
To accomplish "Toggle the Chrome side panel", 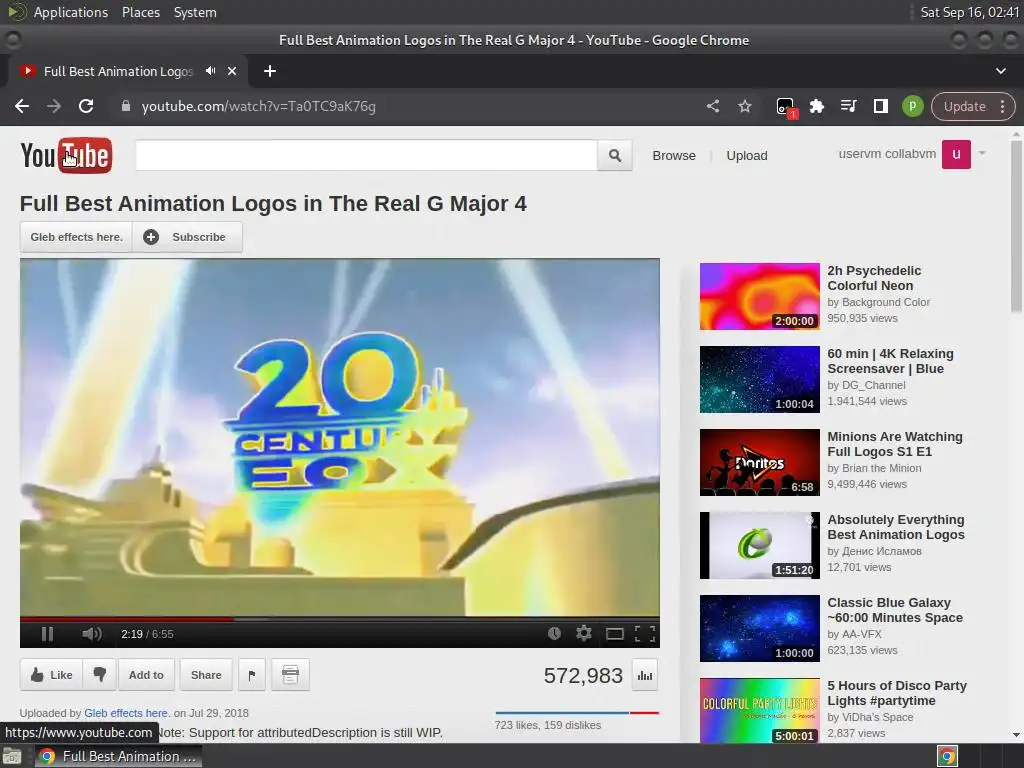I will (x=880, y=106).
